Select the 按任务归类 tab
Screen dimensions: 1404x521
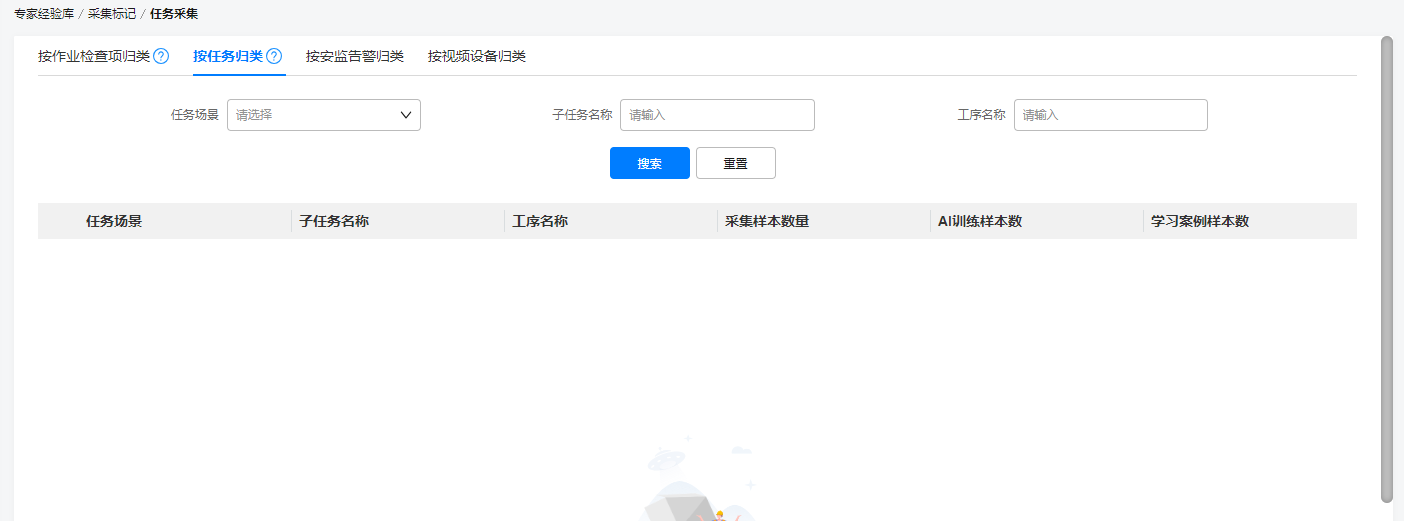click(x=228, y=56)
